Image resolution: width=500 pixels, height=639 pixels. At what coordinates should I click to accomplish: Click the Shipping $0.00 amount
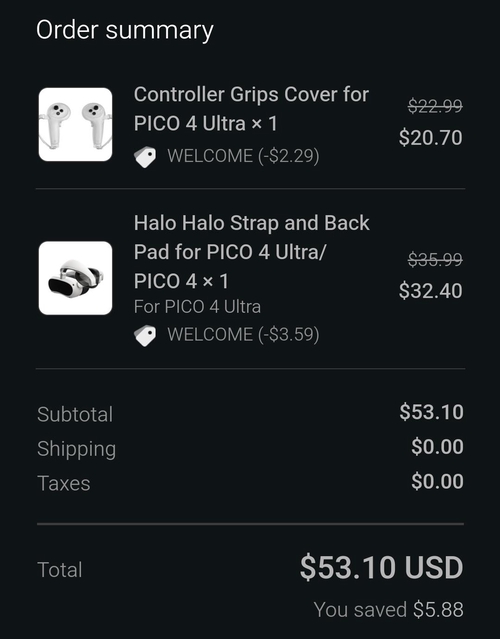[x=437, y=446]
